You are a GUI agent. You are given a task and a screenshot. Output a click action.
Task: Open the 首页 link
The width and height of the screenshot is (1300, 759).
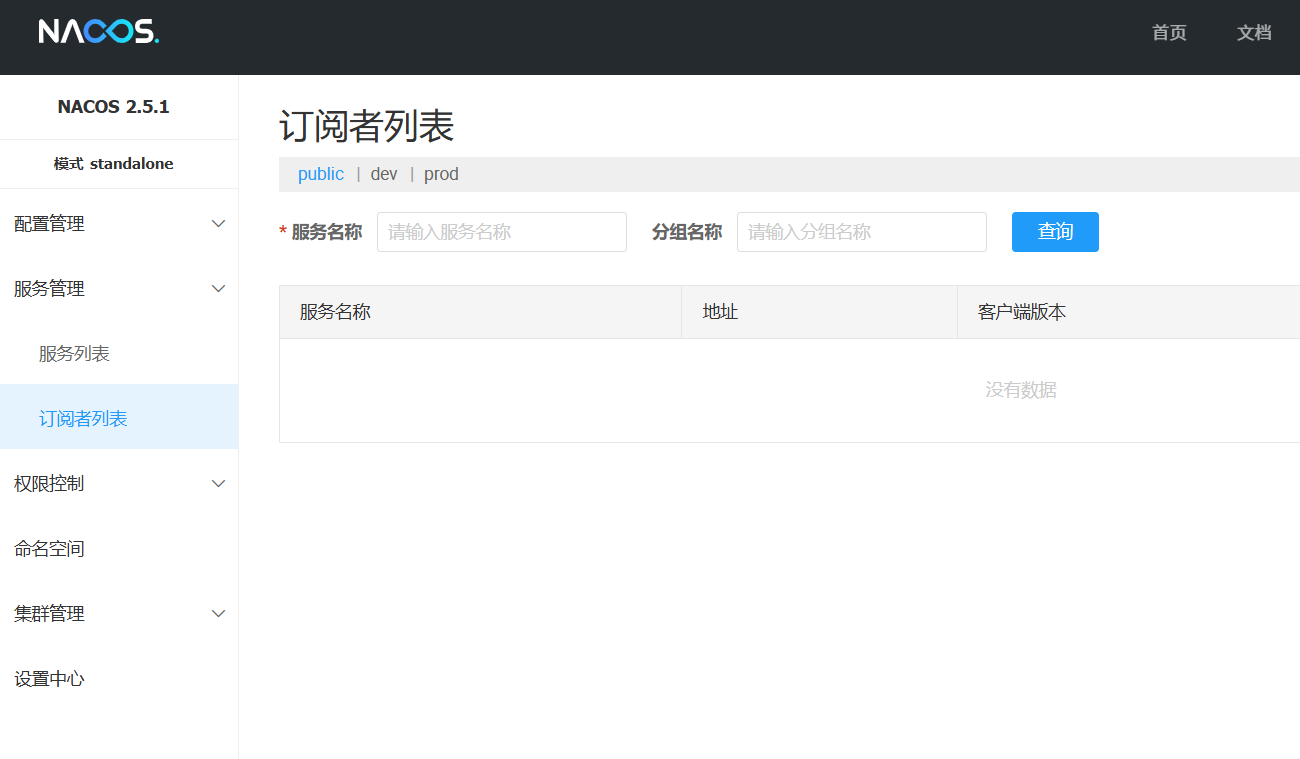[x=1168, y=33]
